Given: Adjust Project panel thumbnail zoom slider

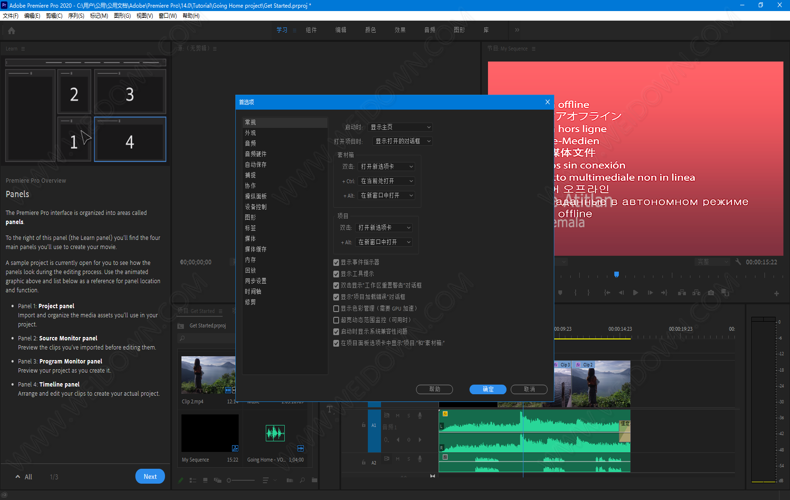Looking at the screenshot, I should 240,481.
